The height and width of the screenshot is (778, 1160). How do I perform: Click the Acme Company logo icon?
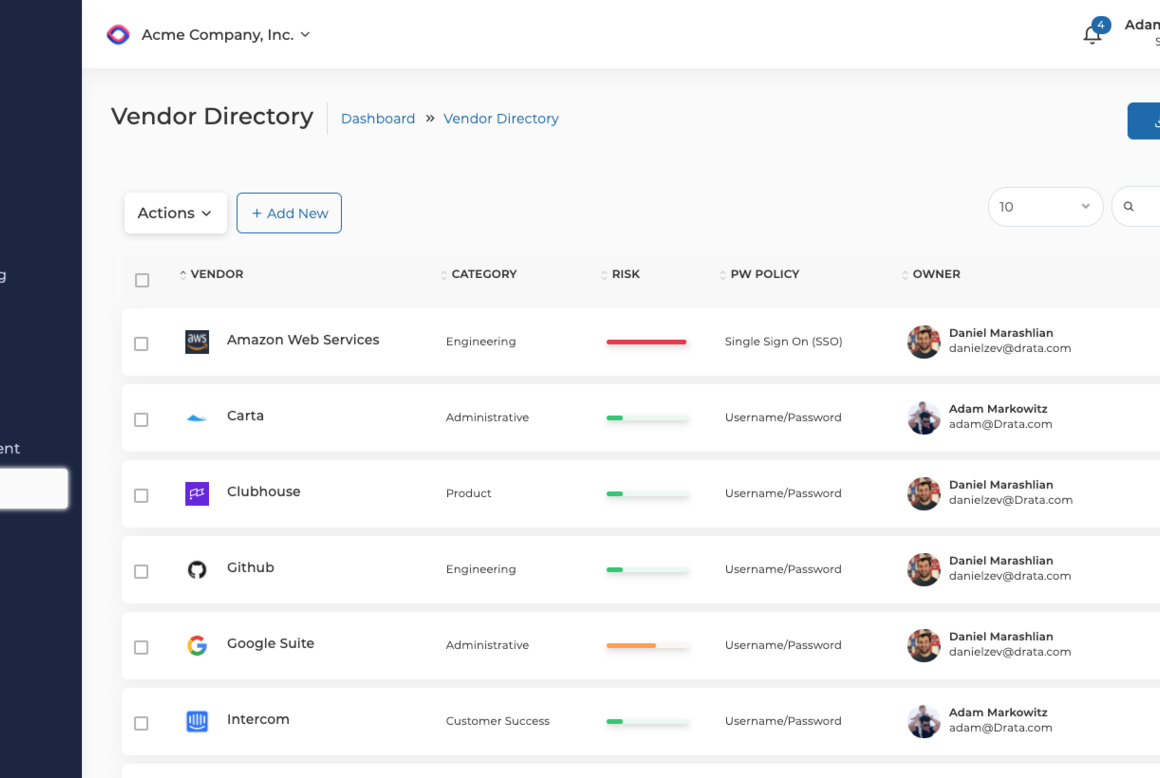(118, 34)
